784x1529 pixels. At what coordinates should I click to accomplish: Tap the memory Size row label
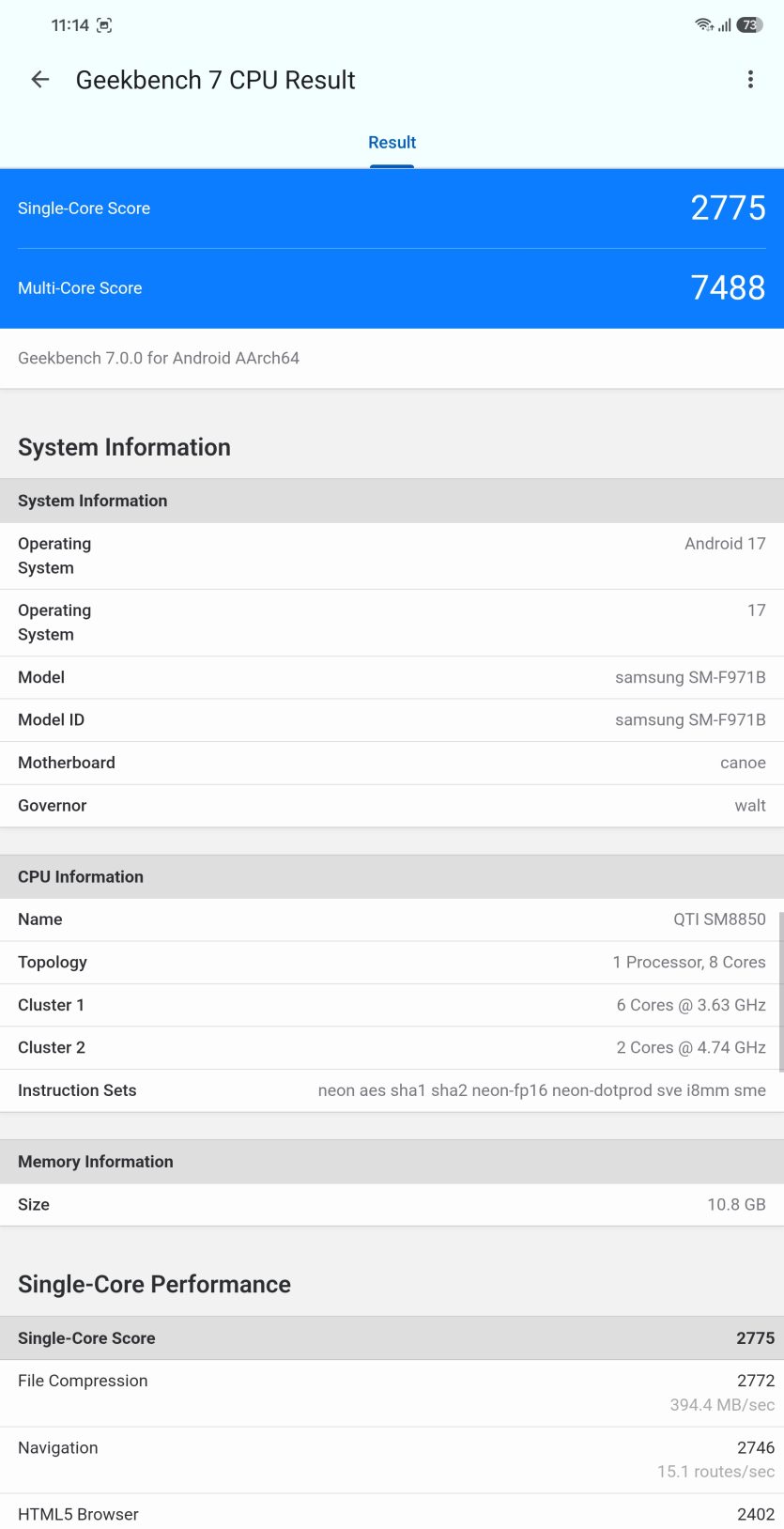coord(34,1204)
